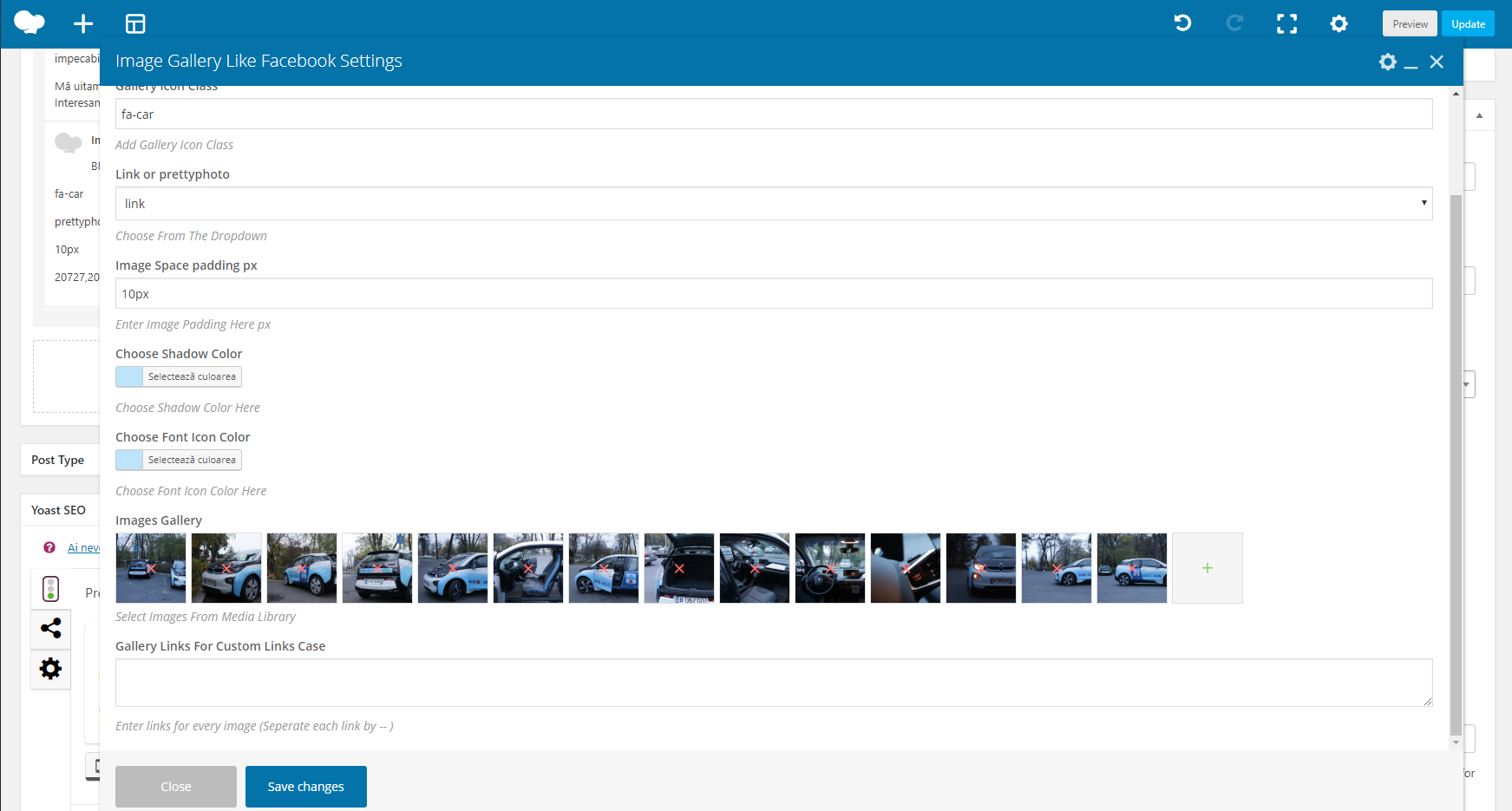Image resolution: width=1512 pixels, height=811 pixels.
Task: Open Yoast social share icon tab
Action: pos(50,628)
